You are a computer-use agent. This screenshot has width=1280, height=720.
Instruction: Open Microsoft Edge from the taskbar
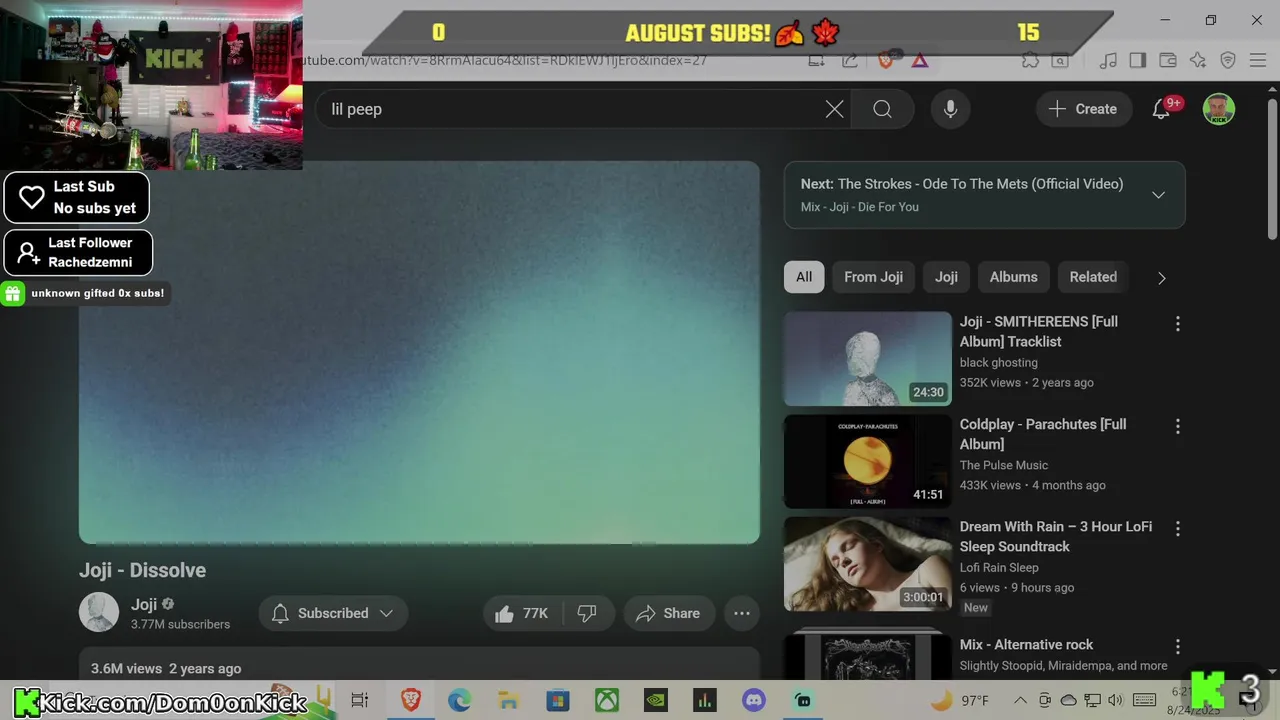click(x=459, y=700)
